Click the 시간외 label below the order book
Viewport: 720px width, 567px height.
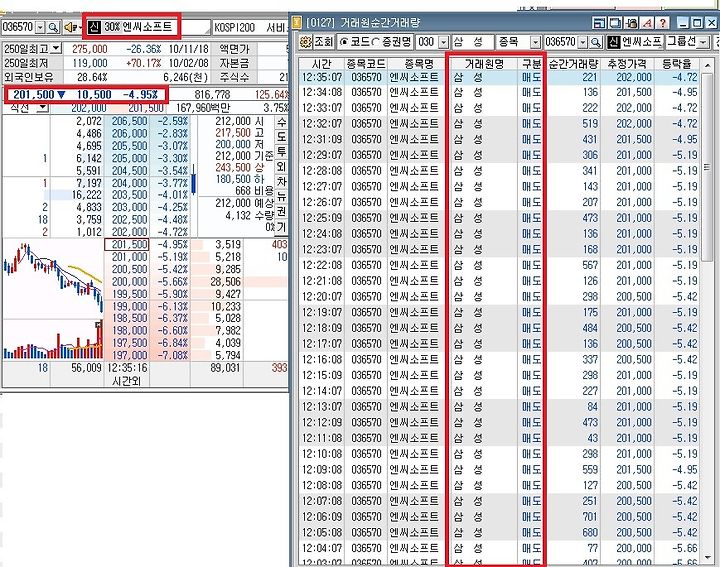(127, 381)
